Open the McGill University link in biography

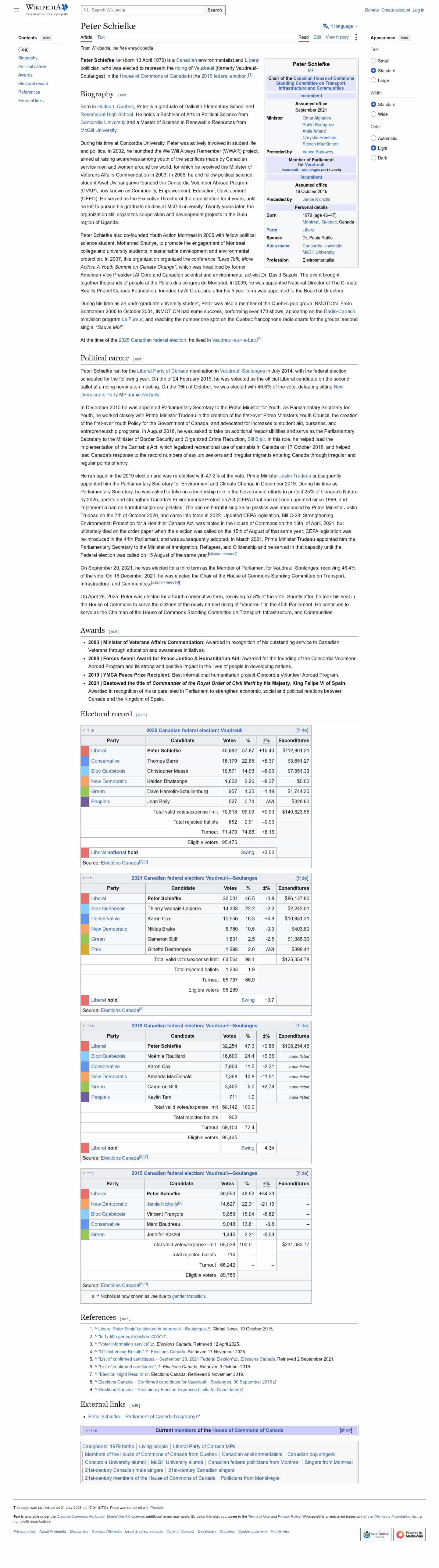coord(99,130)
